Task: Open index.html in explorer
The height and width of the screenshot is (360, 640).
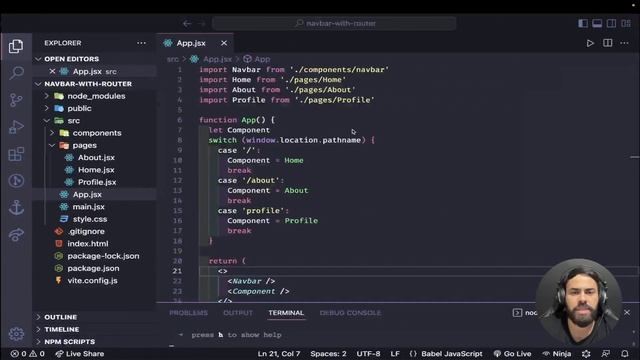Action: click(88, 244)
